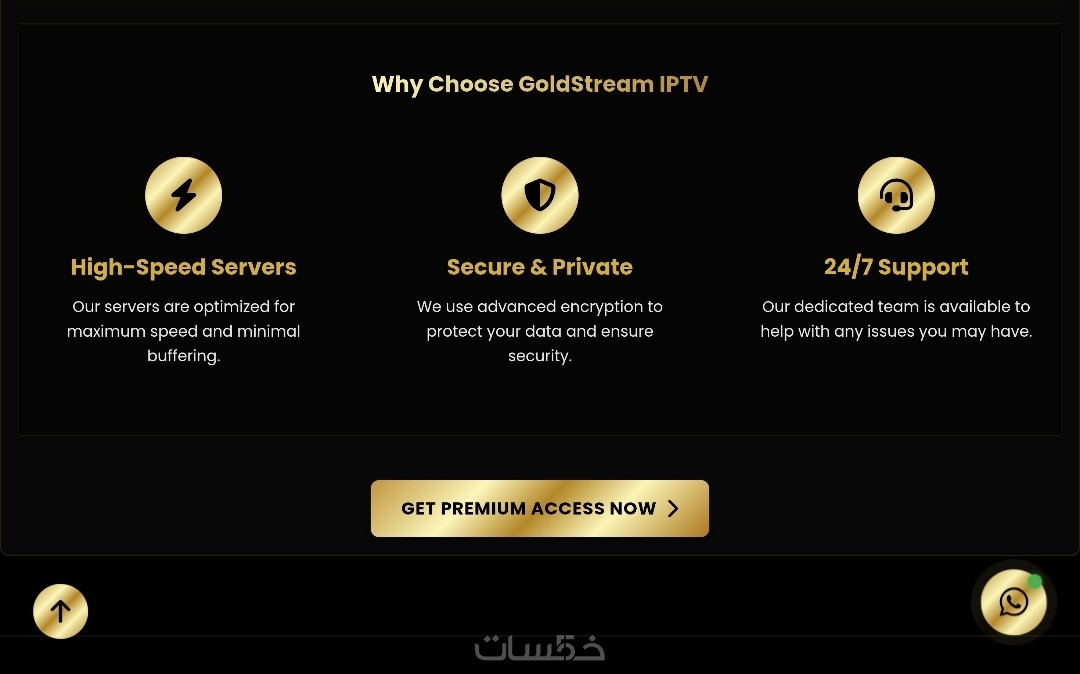
Task: Click the Khamsat Arabic watermark logo
Action: point(540,648)
